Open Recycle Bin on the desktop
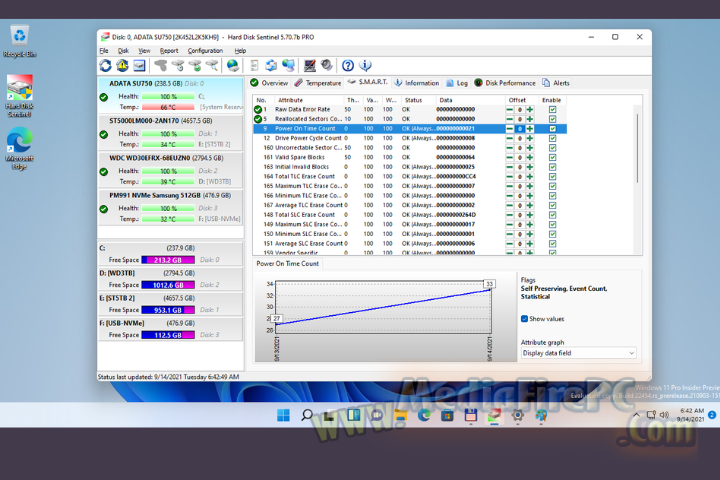The width and height of the screenshot is (720, 480). [19, 41]
